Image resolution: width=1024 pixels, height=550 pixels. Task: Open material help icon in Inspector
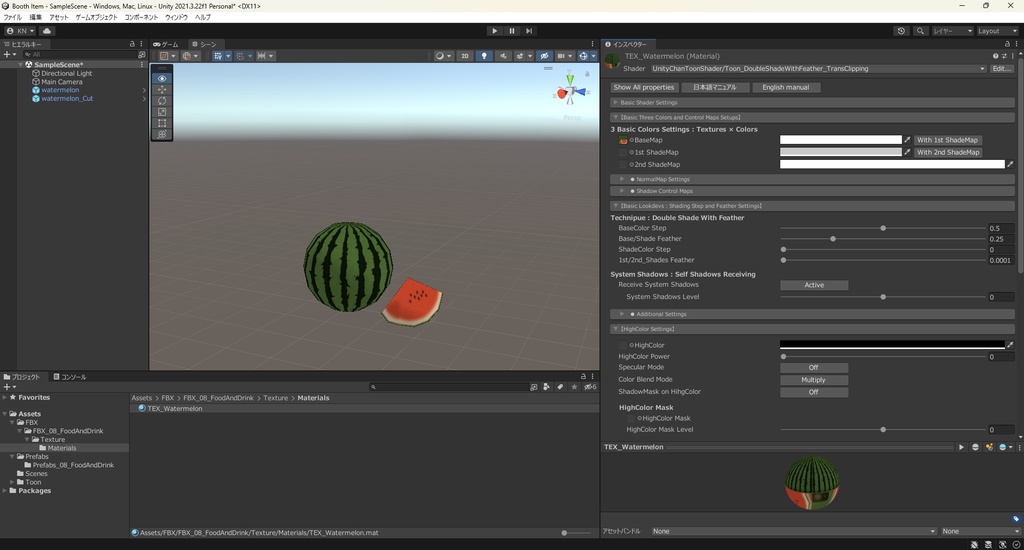point(995,56)
